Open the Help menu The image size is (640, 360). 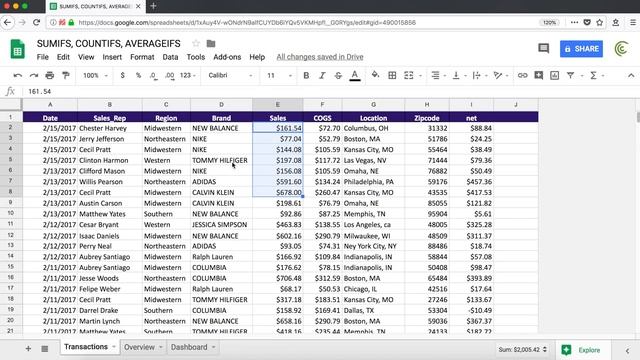tap(257, 57)
